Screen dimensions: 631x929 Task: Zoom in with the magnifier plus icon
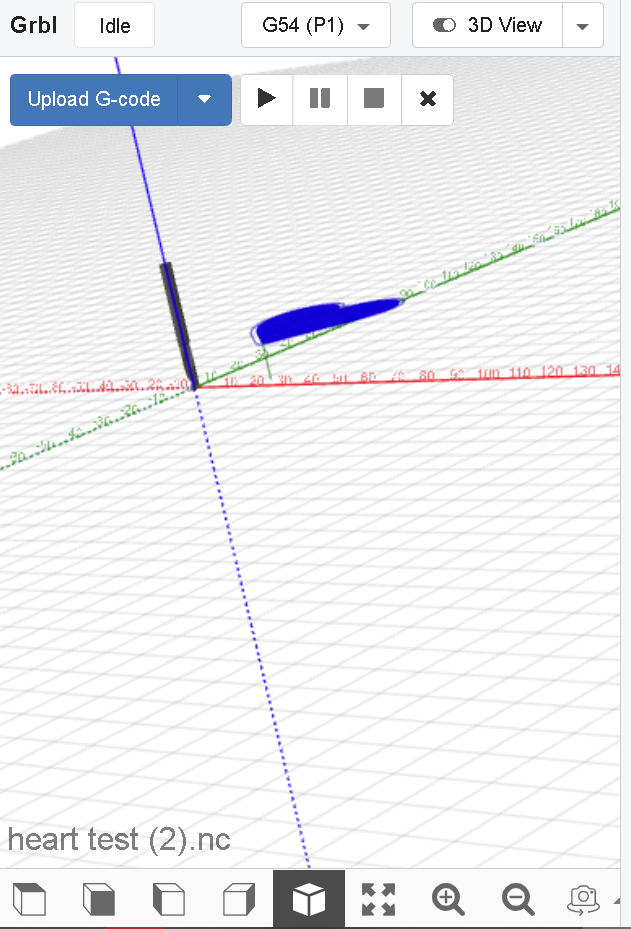pos(448,899)
